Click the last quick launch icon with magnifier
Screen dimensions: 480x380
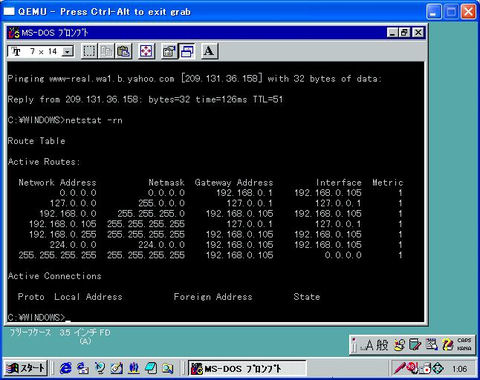point(168,368)
